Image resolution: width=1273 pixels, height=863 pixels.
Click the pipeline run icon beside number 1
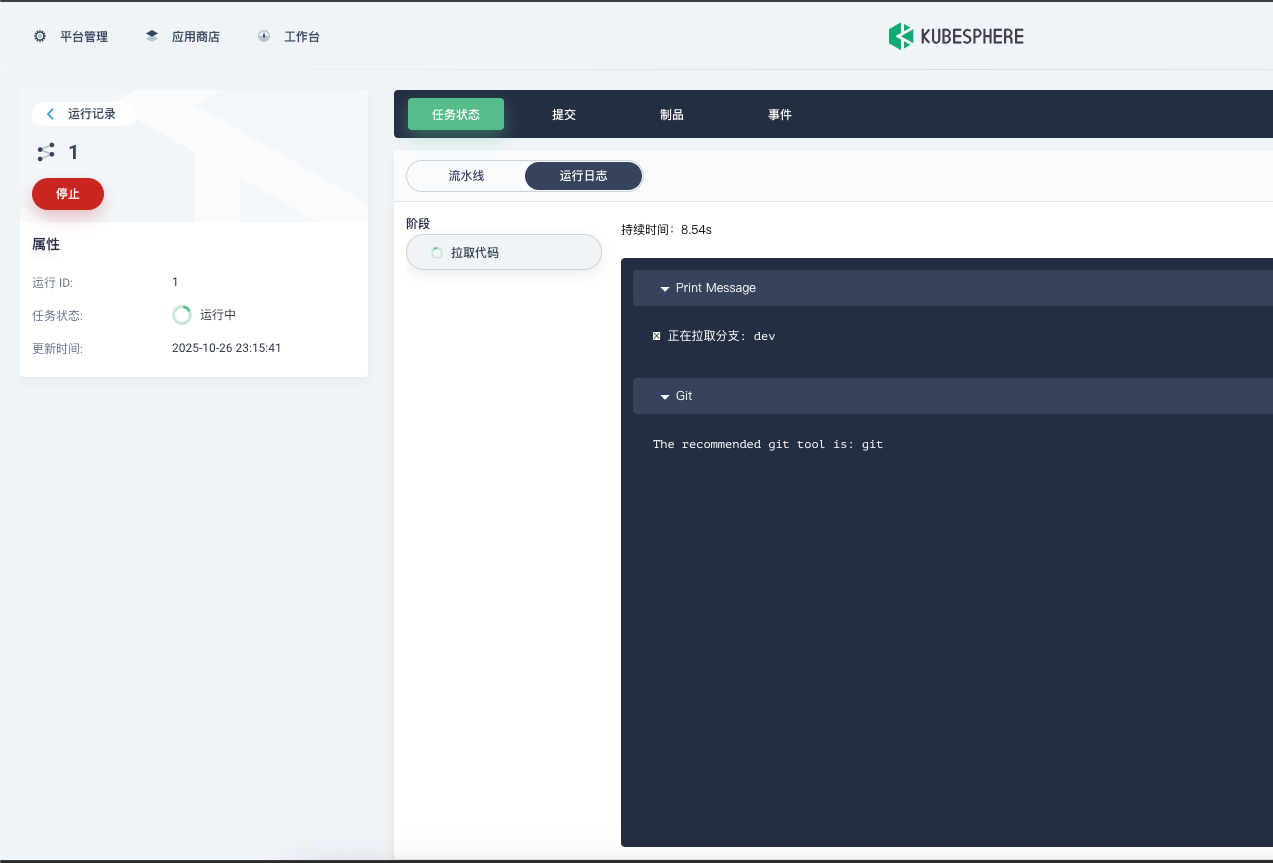click(46, 153)
